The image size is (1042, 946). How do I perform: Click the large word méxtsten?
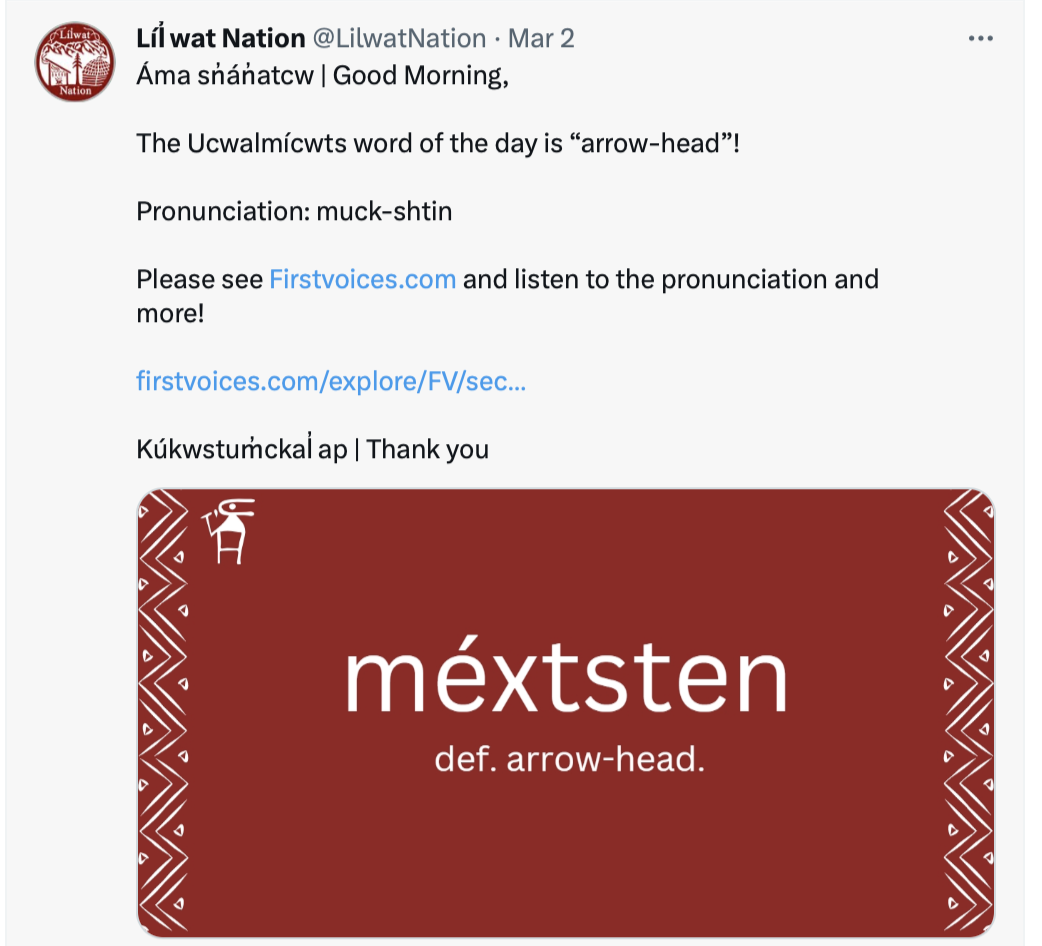pos(565,681)
